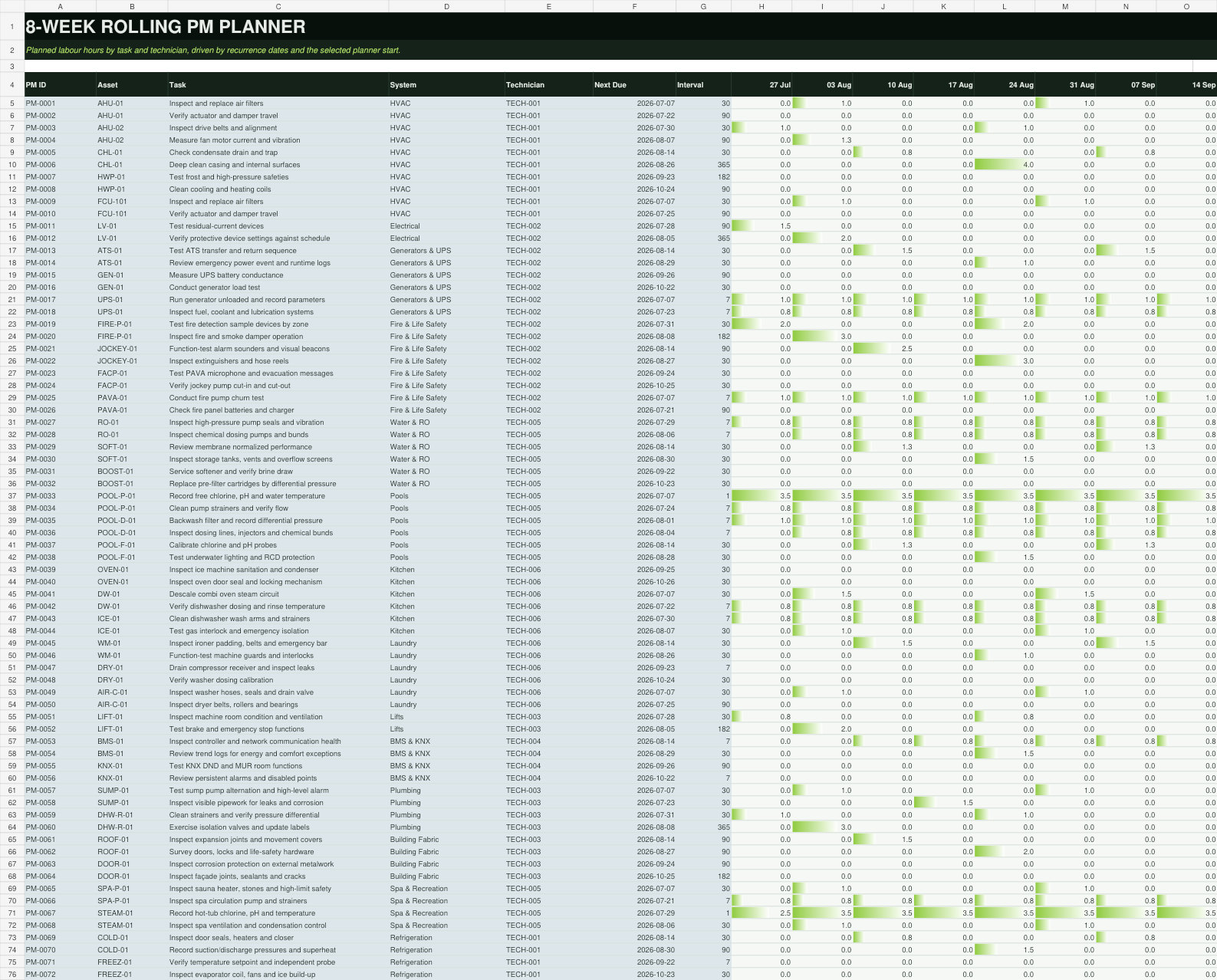Click TECH-004 in the PM-0053 row
This screenshot has width=1217, height=980.
pos(548,742)
